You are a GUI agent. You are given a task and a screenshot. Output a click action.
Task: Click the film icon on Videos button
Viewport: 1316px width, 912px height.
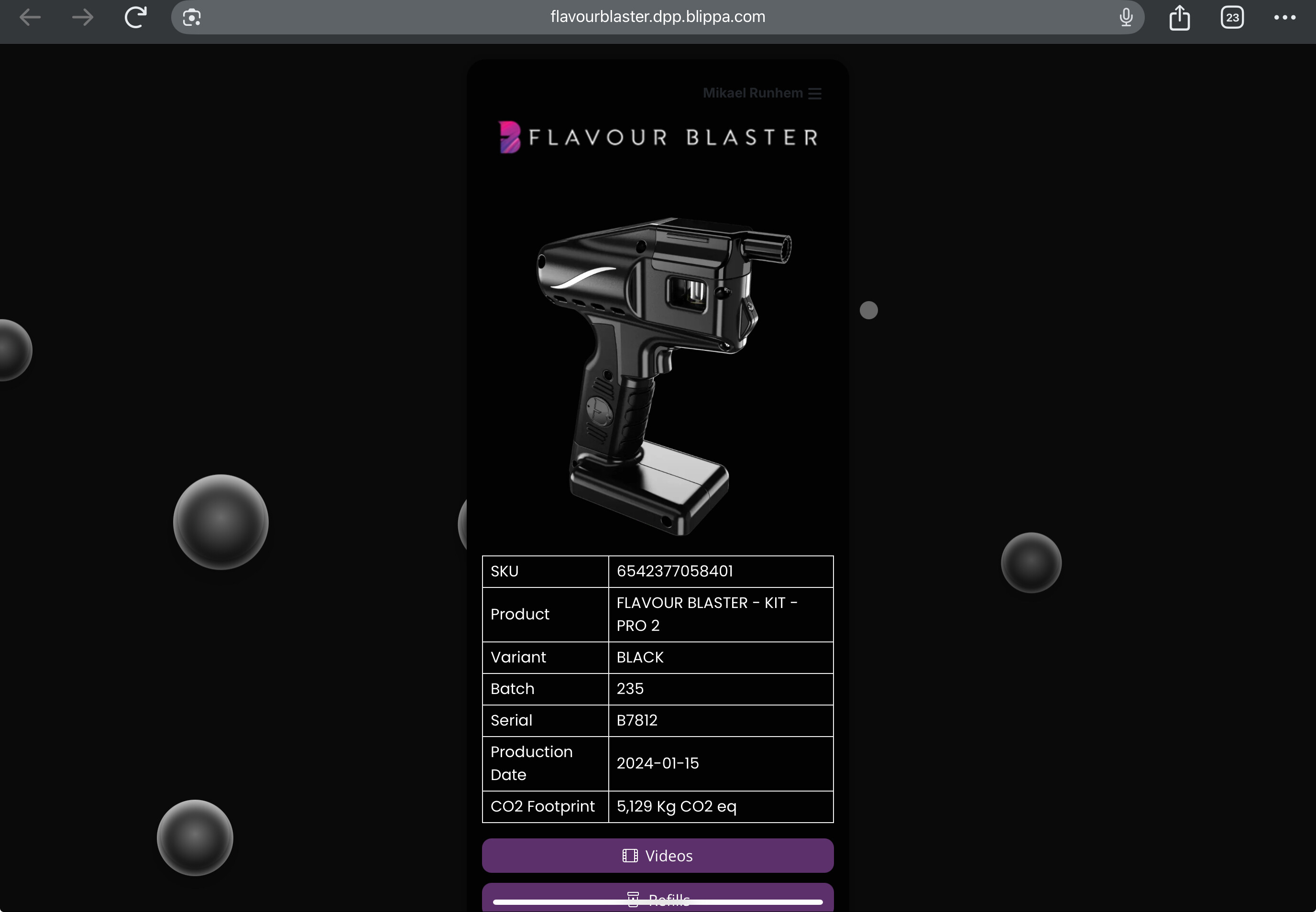pyautogui.click(x=629, y=856)
